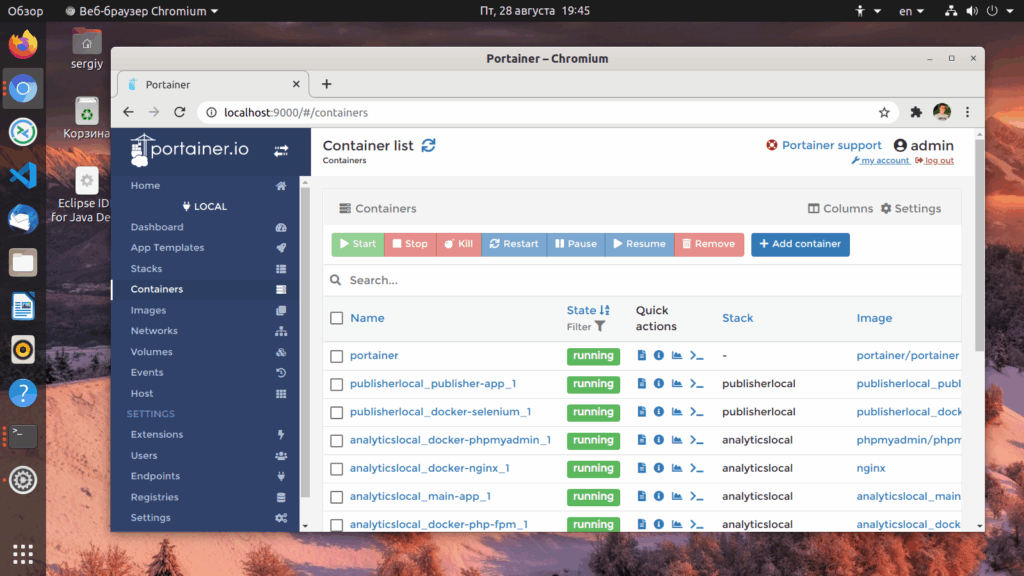Open exec console icon for publisherlocal_publisher-app_1
1024x576 pixels.
[697, 384]
